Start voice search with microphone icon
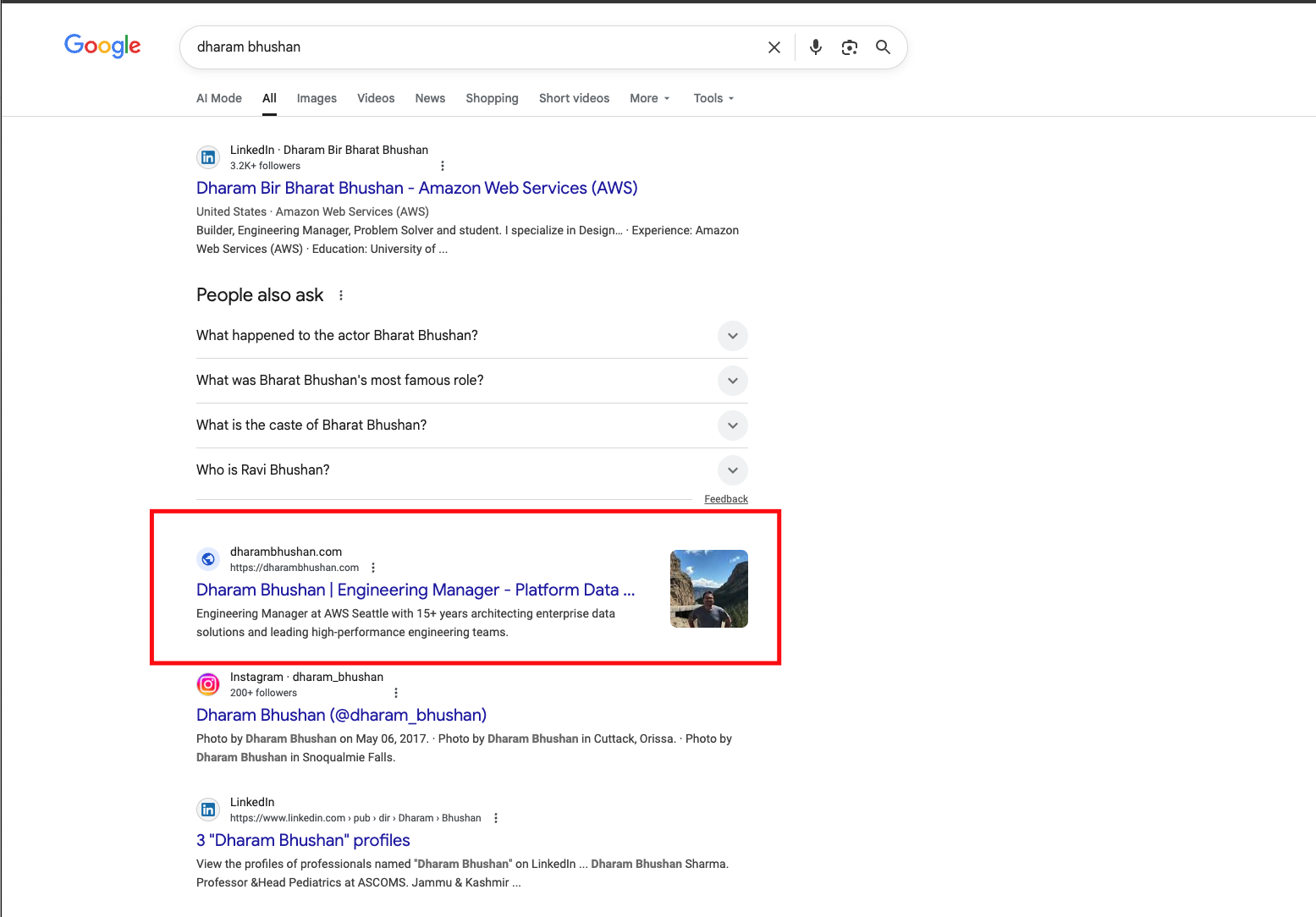The width and height of the screenshot is (1316, 917). 815,47
